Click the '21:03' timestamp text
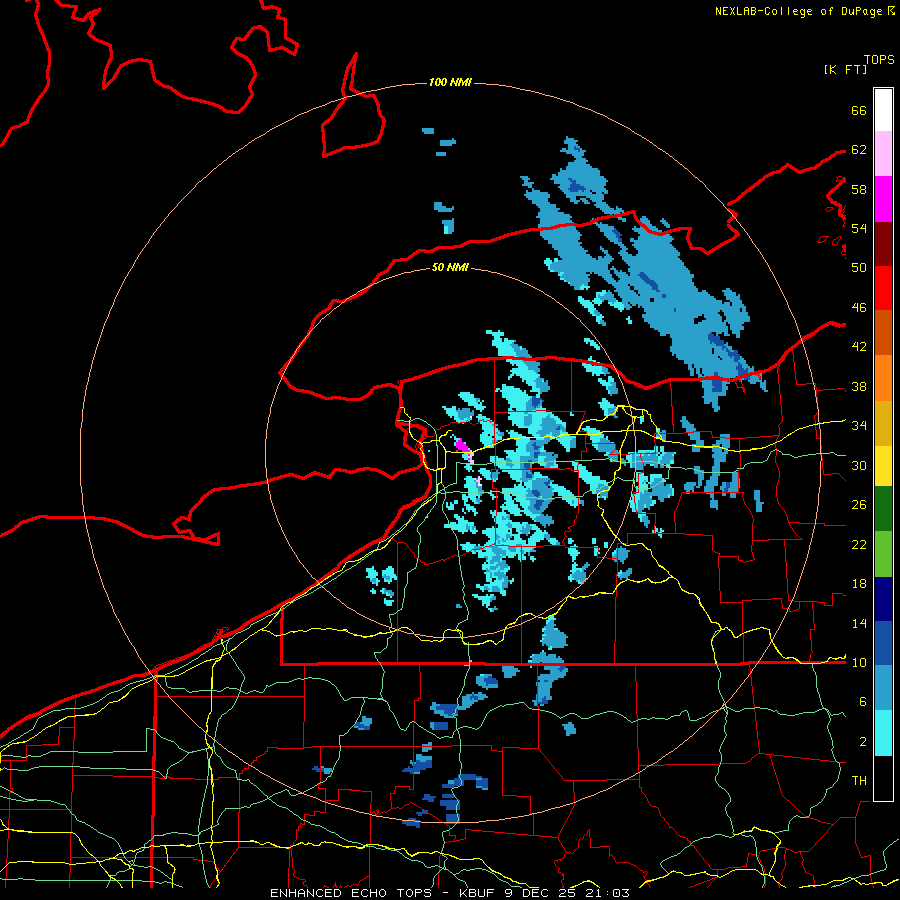This screenshot has height=900, width=900. 608,893
